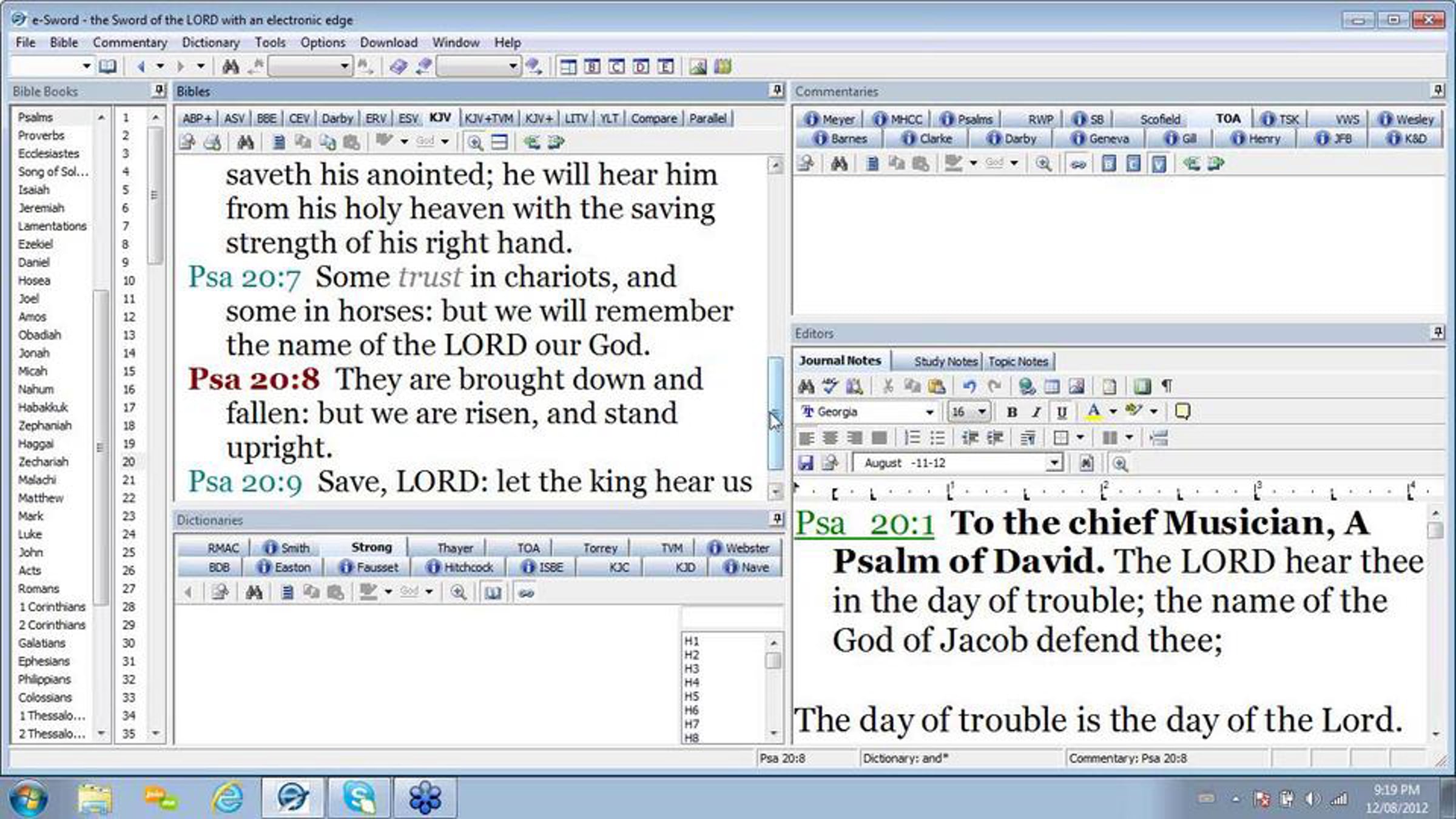Viewport: 1456px width, 819px height.
Task: Click the Commentaries zoom magnifier icon
Action: pos(1043,163)
